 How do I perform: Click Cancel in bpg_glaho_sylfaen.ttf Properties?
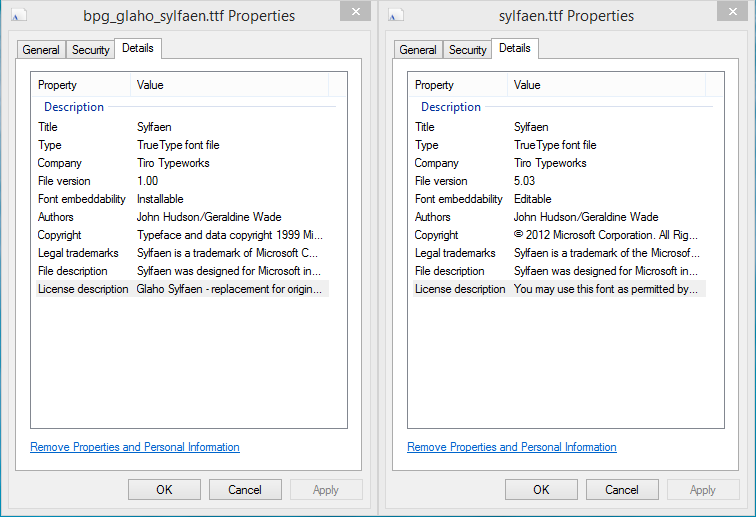point(245,490)
